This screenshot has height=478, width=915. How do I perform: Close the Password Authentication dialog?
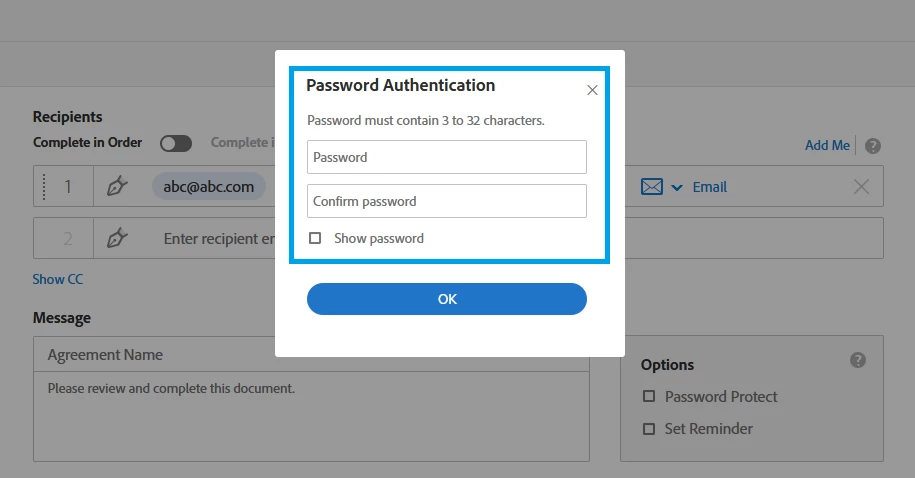(592, 90)
